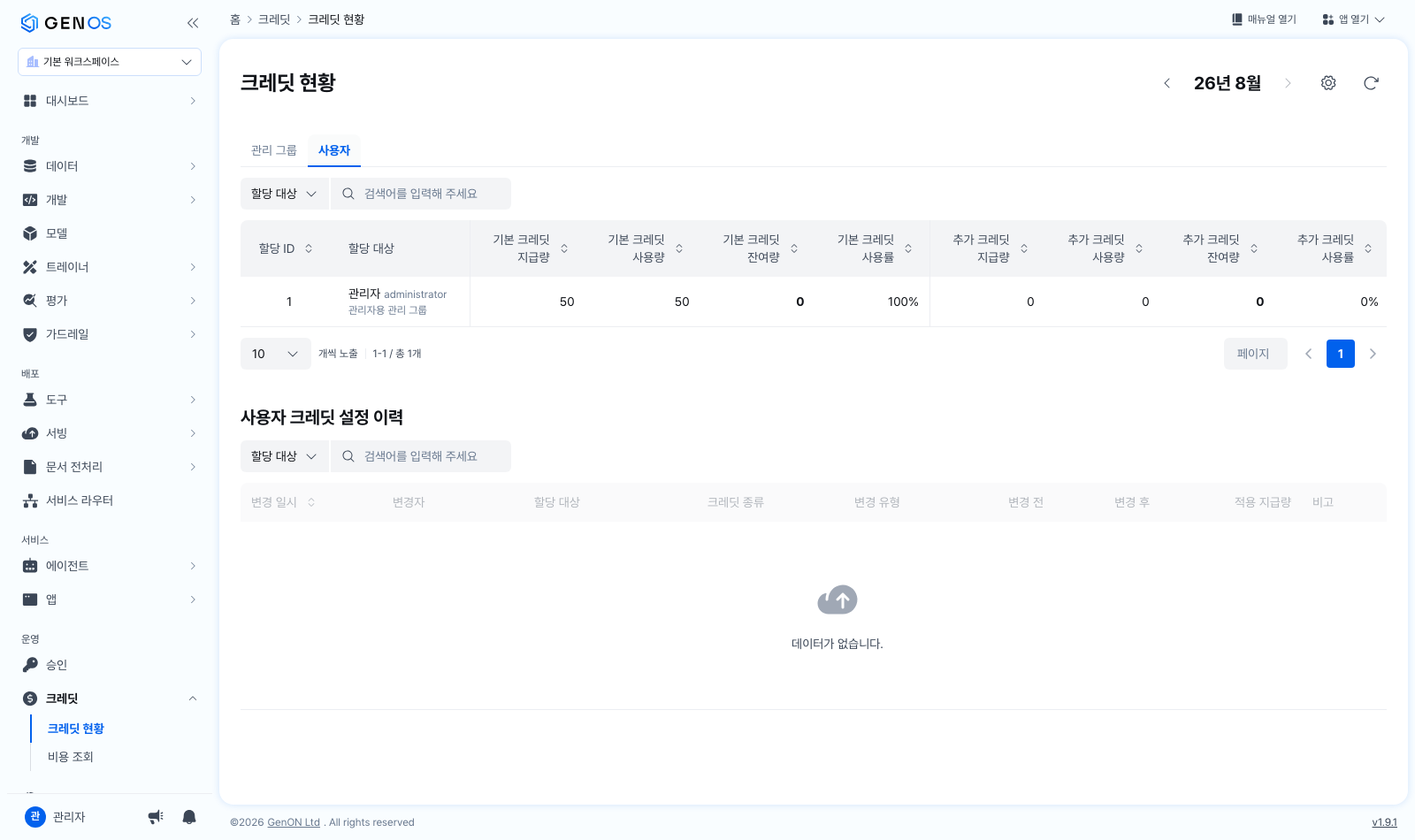Refresh the credit status page
The image size is (1415, 840).
point(1371,83)
